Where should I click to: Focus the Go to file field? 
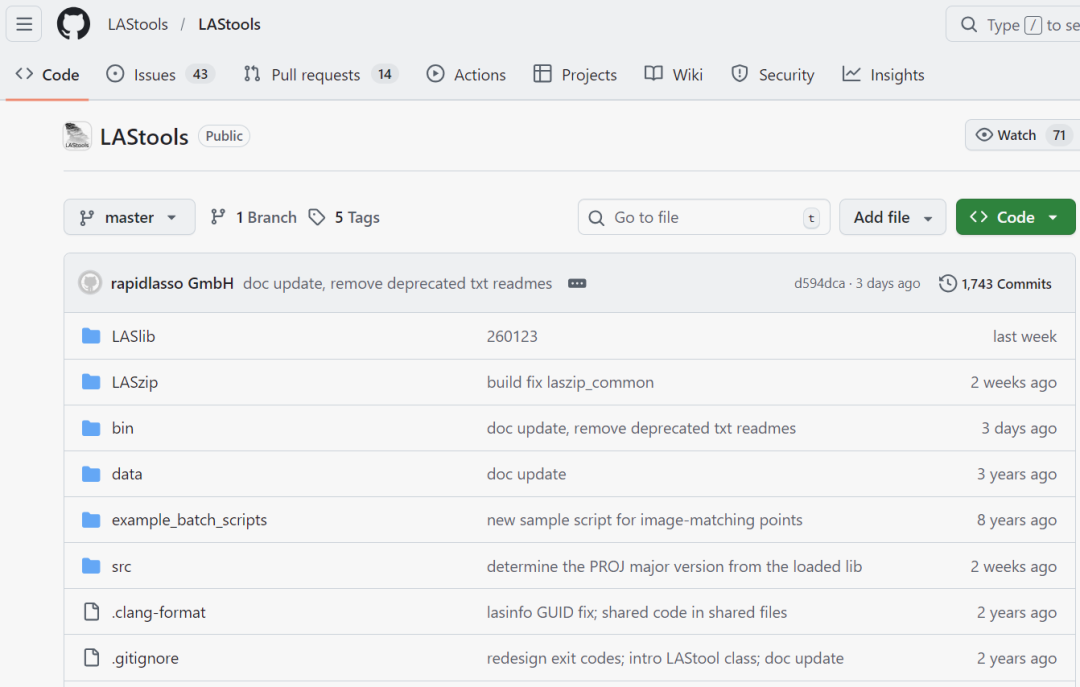(704, 217)
